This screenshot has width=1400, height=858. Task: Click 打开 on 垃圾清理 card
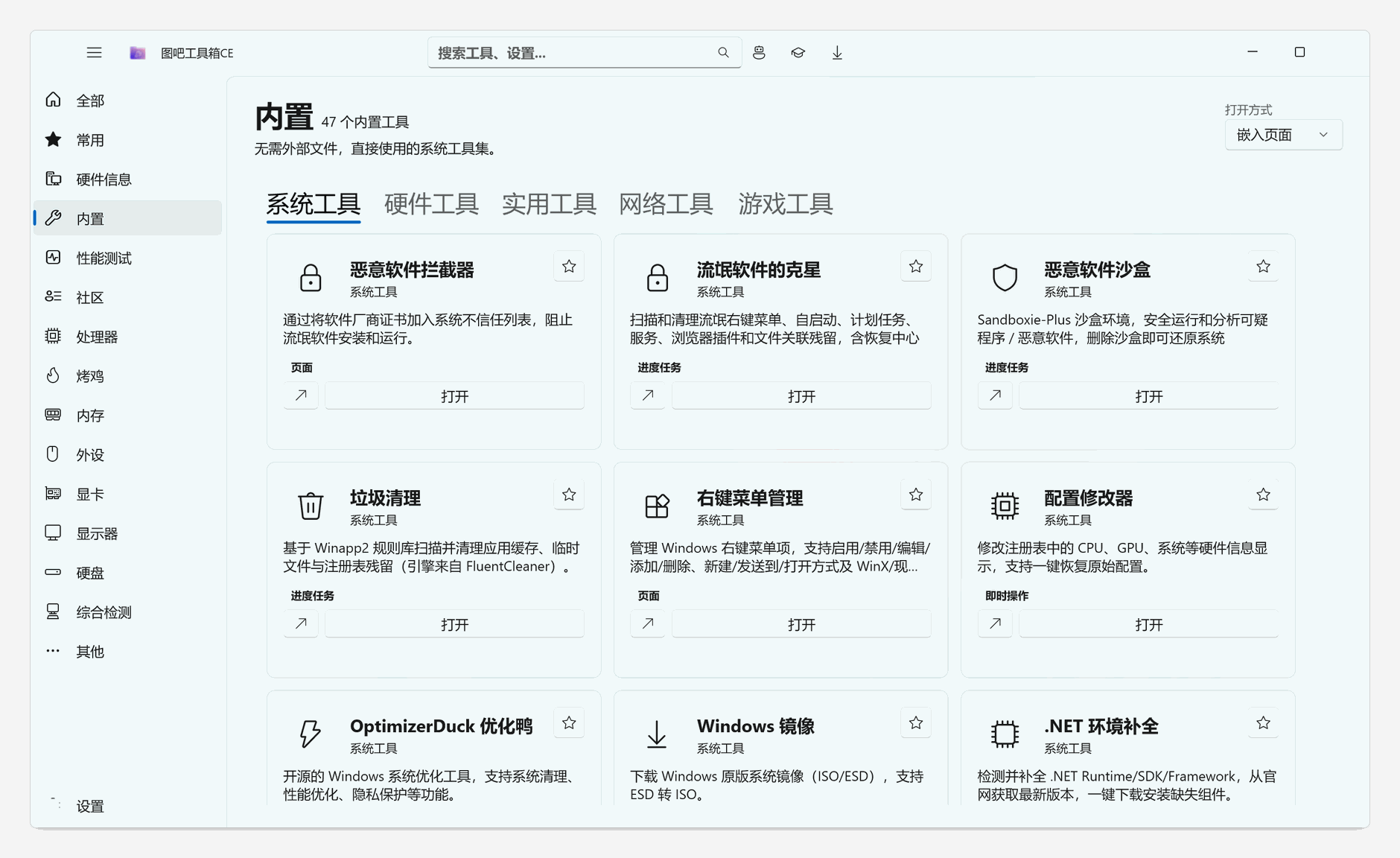[x=454, y=624]
